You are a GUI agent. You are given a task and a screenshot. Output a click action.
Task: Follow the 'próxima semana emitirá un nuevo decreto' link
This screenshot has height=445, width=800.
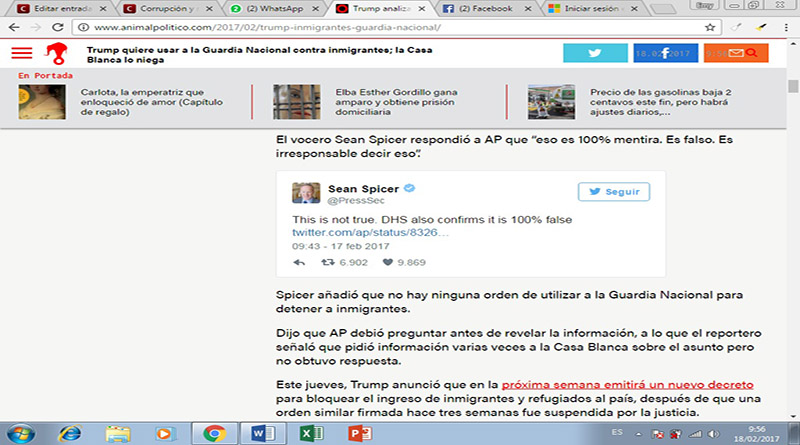click(x=627, y=384)
